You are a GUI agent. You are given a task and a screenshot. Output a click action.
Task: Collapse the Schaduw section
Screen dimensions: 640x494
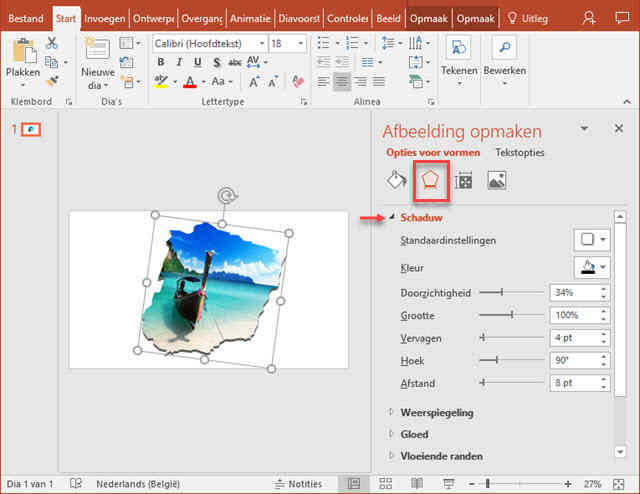(391, 218)
